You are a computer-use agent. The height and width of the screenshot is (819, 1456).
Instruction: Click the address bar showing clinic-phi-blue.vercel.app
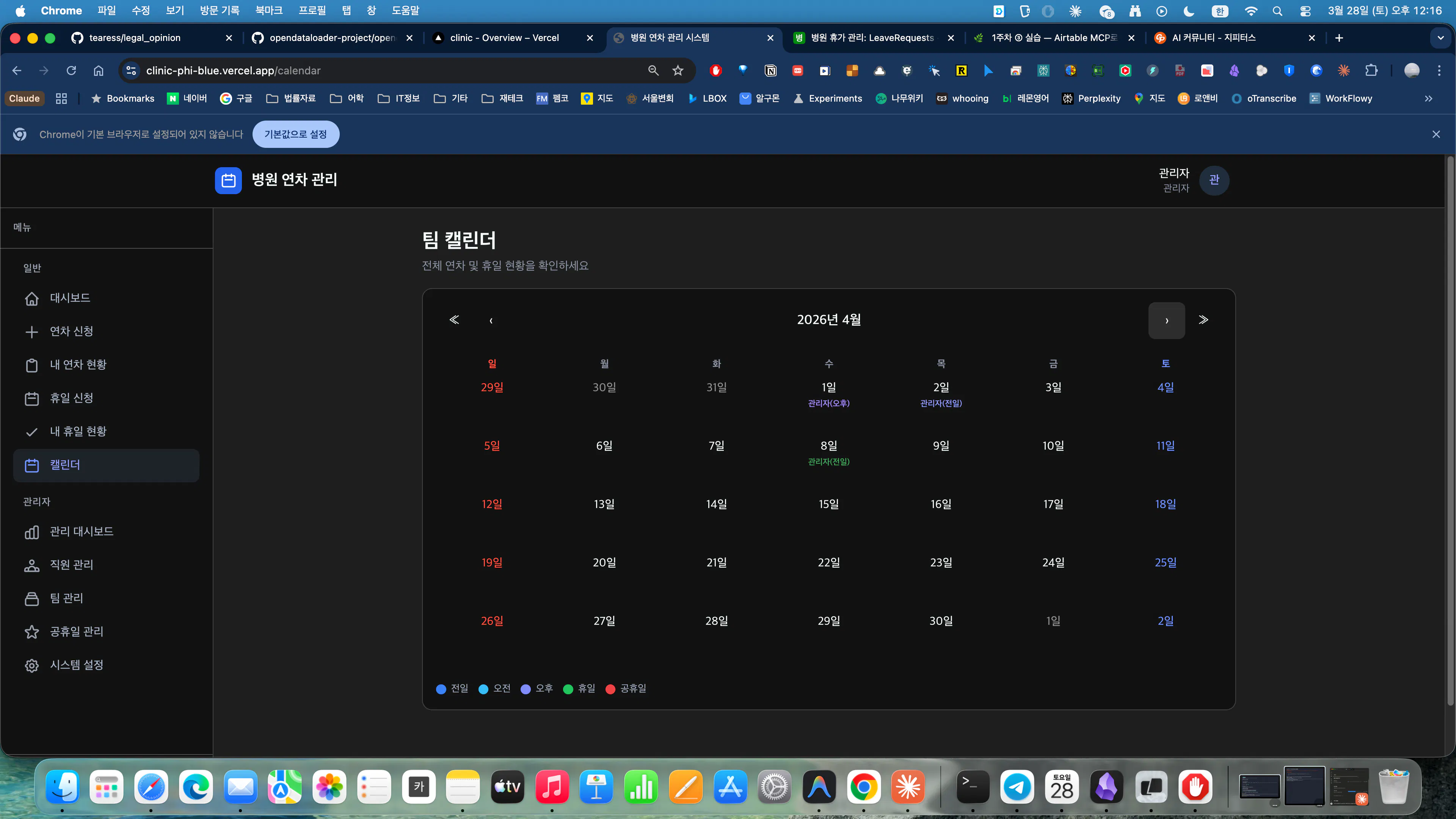click(x=390, y=71)
